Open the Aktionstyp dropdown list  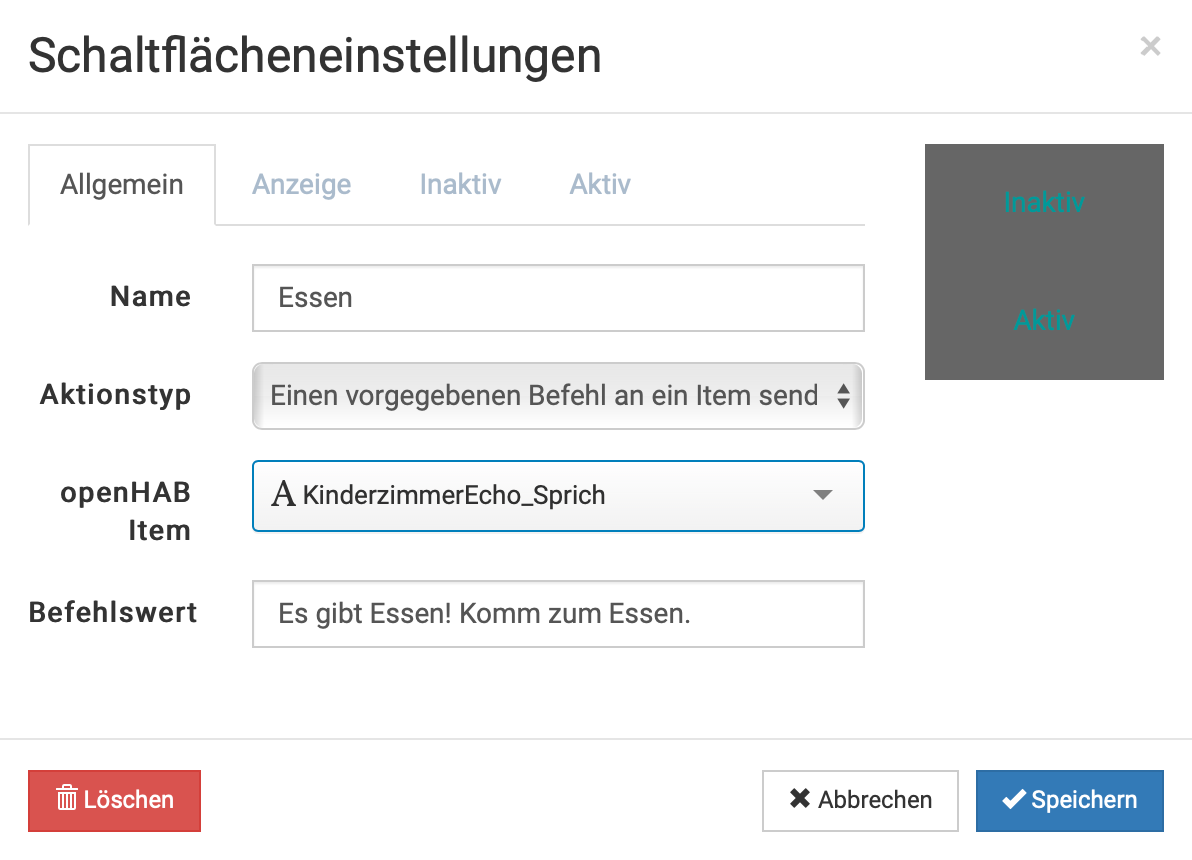coord(545,396)
